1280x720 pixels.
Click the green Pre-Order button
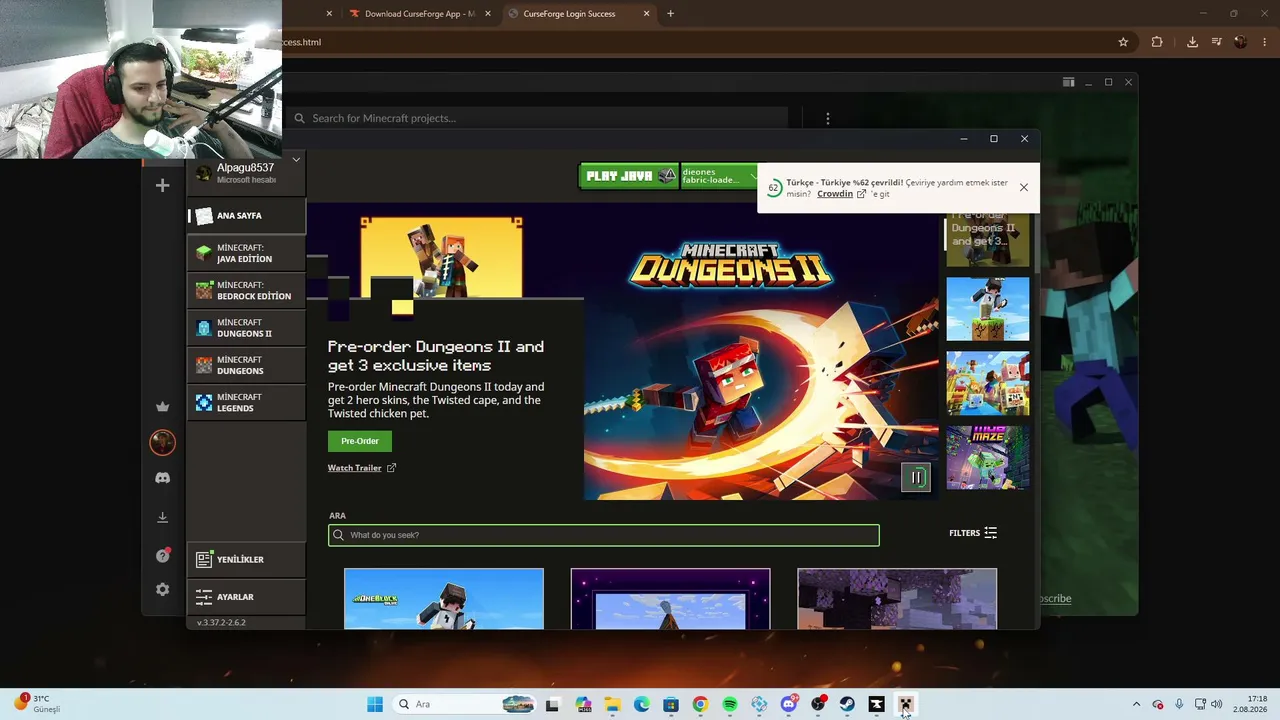click(x=360, y=441)
